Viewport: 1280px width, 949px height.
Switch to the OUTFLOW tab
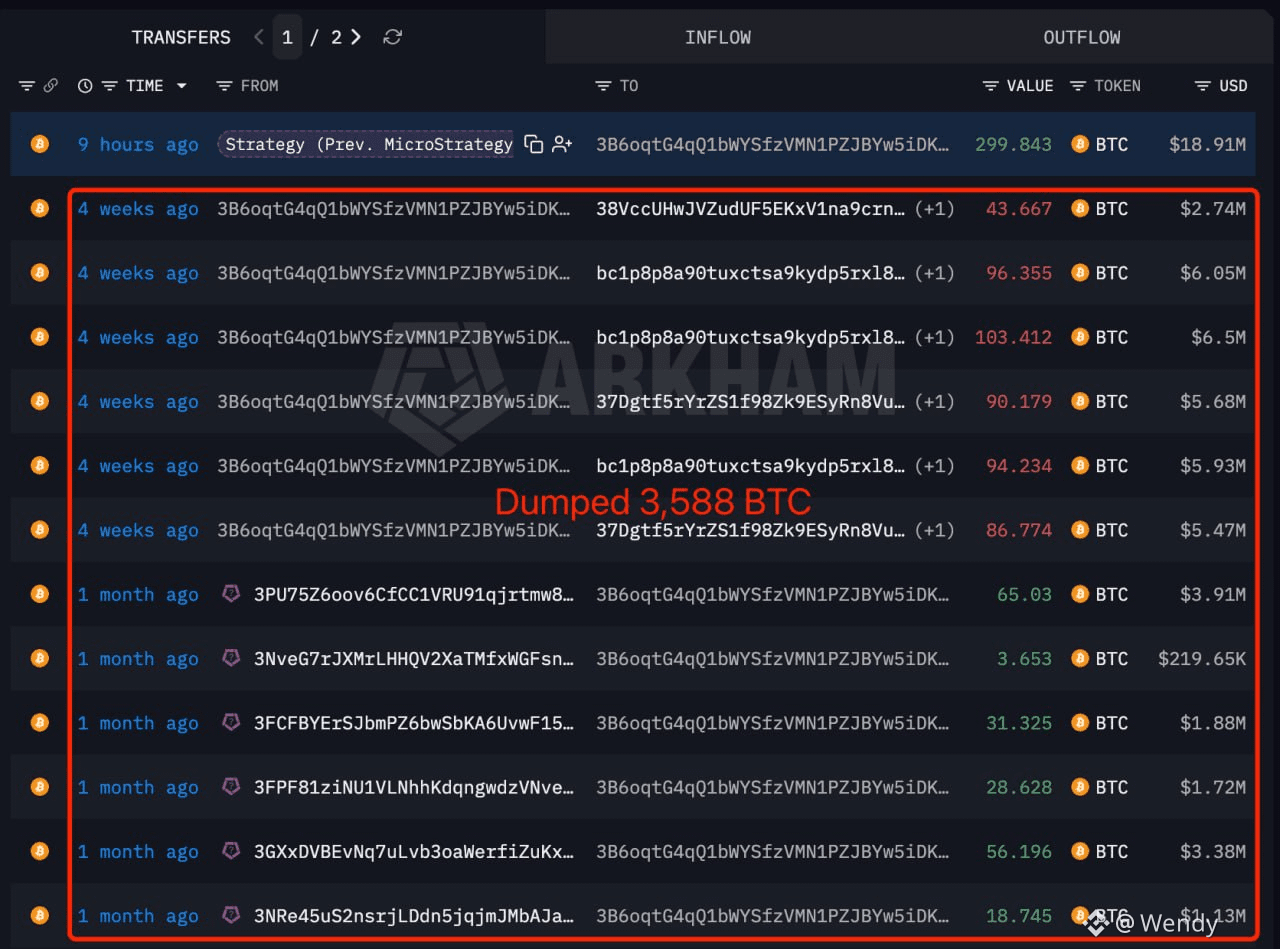(1082, 37)
